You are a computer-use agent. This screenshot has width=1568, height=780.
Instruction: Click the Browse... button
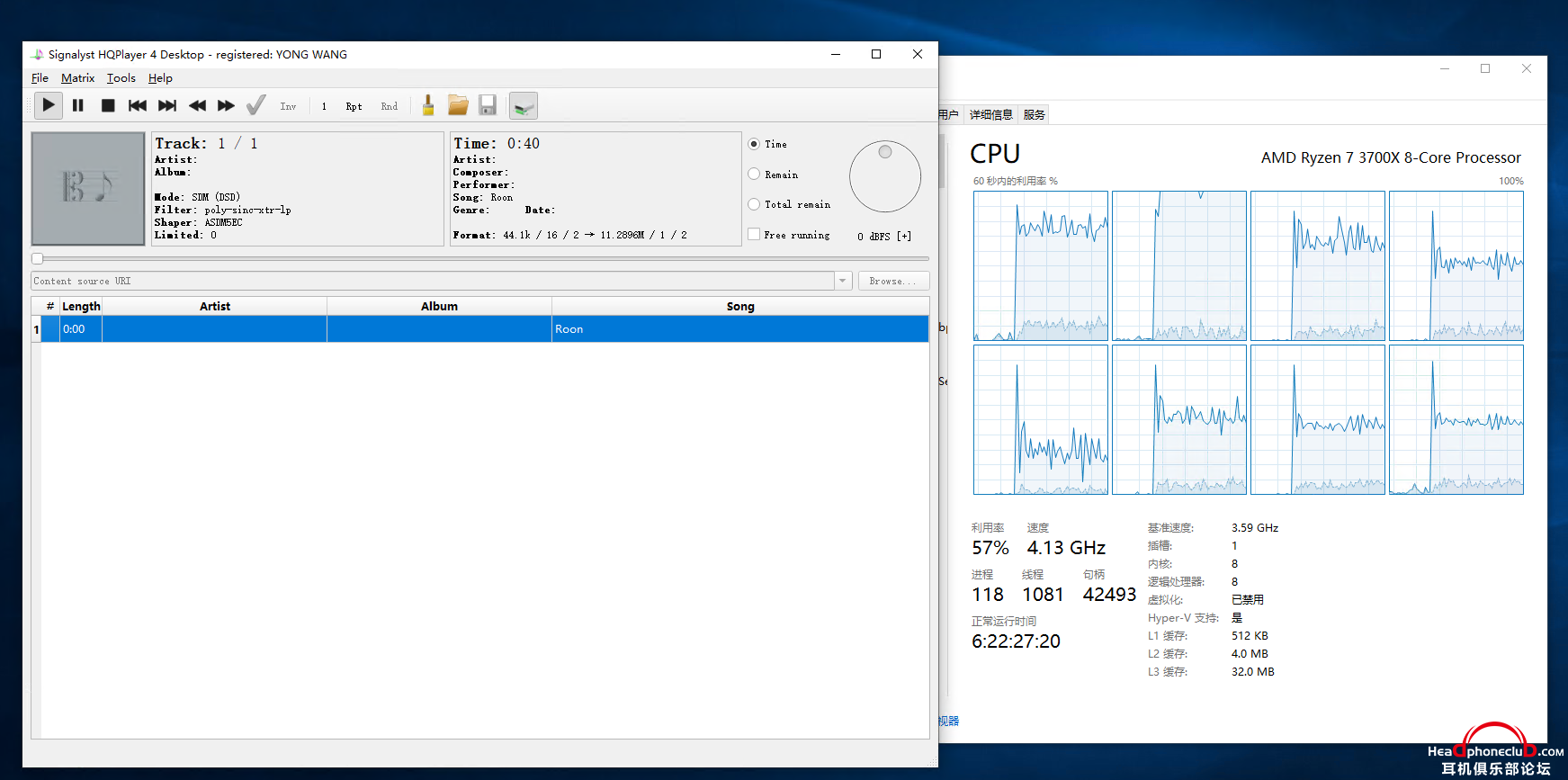coord(893,281)
